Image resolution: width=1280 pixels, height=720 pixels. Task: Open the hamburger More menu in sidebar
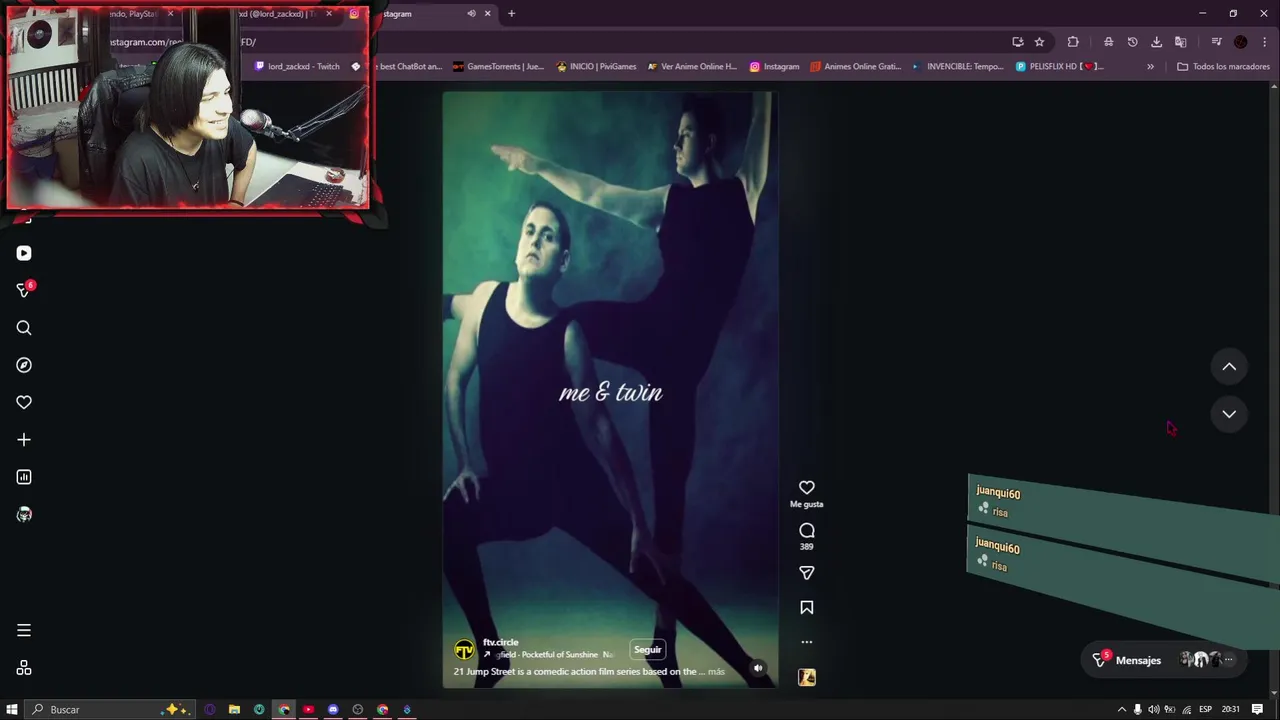coord(24,630)
